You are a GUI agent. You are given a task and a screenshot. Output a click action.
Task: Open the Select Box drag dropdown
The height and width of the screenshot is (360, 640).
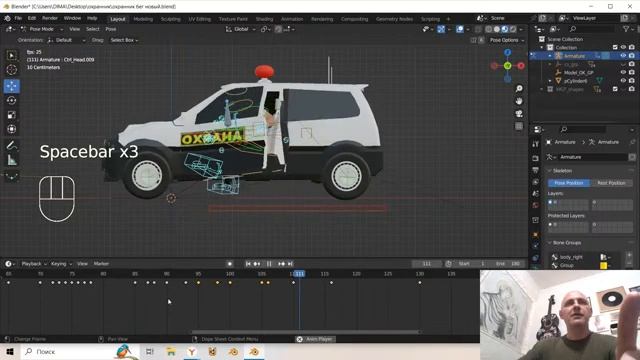coord(124,40)
